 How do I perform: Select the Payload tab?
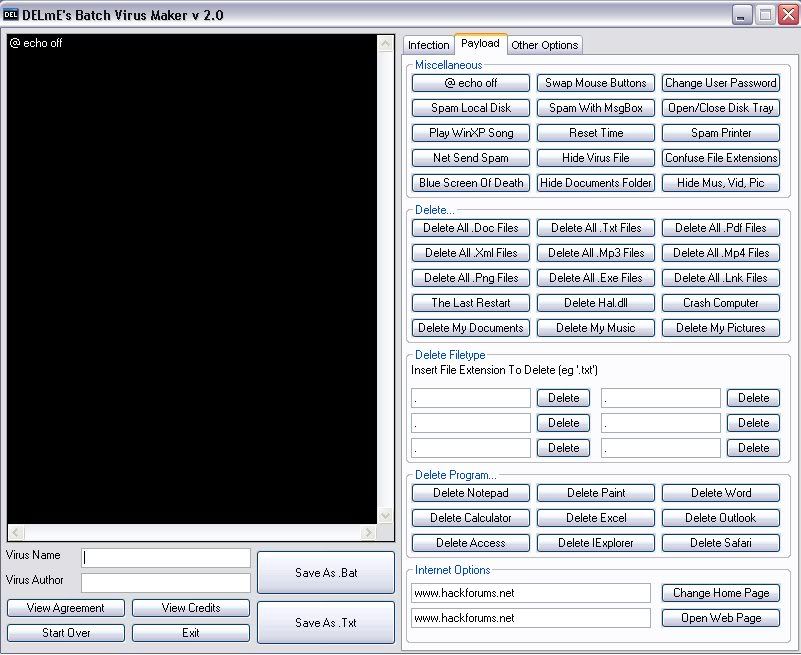480,43
